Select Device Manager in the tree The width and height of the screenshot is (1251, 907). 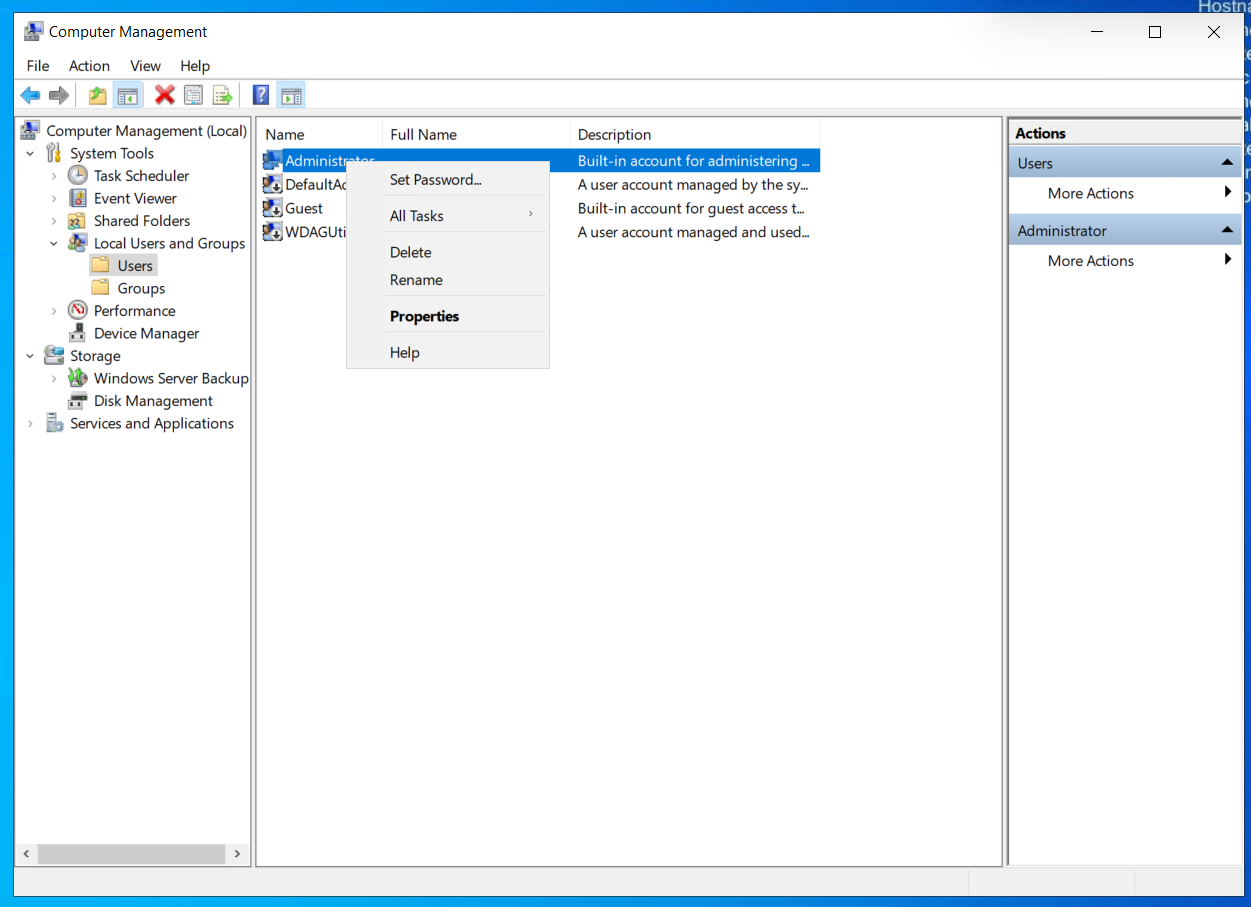coord(146,334)
